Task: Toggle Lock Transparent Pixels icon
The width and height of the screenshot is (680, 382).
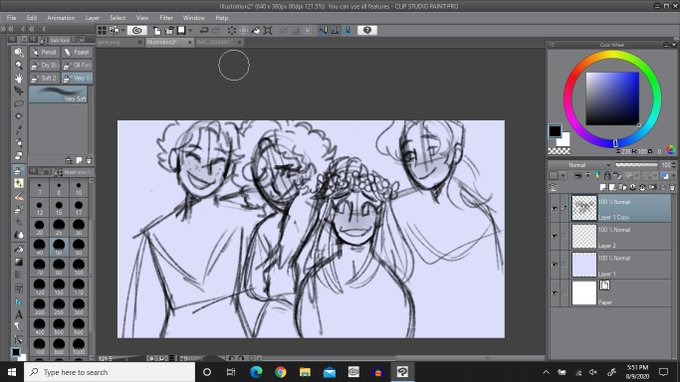Action: (617, 176)
